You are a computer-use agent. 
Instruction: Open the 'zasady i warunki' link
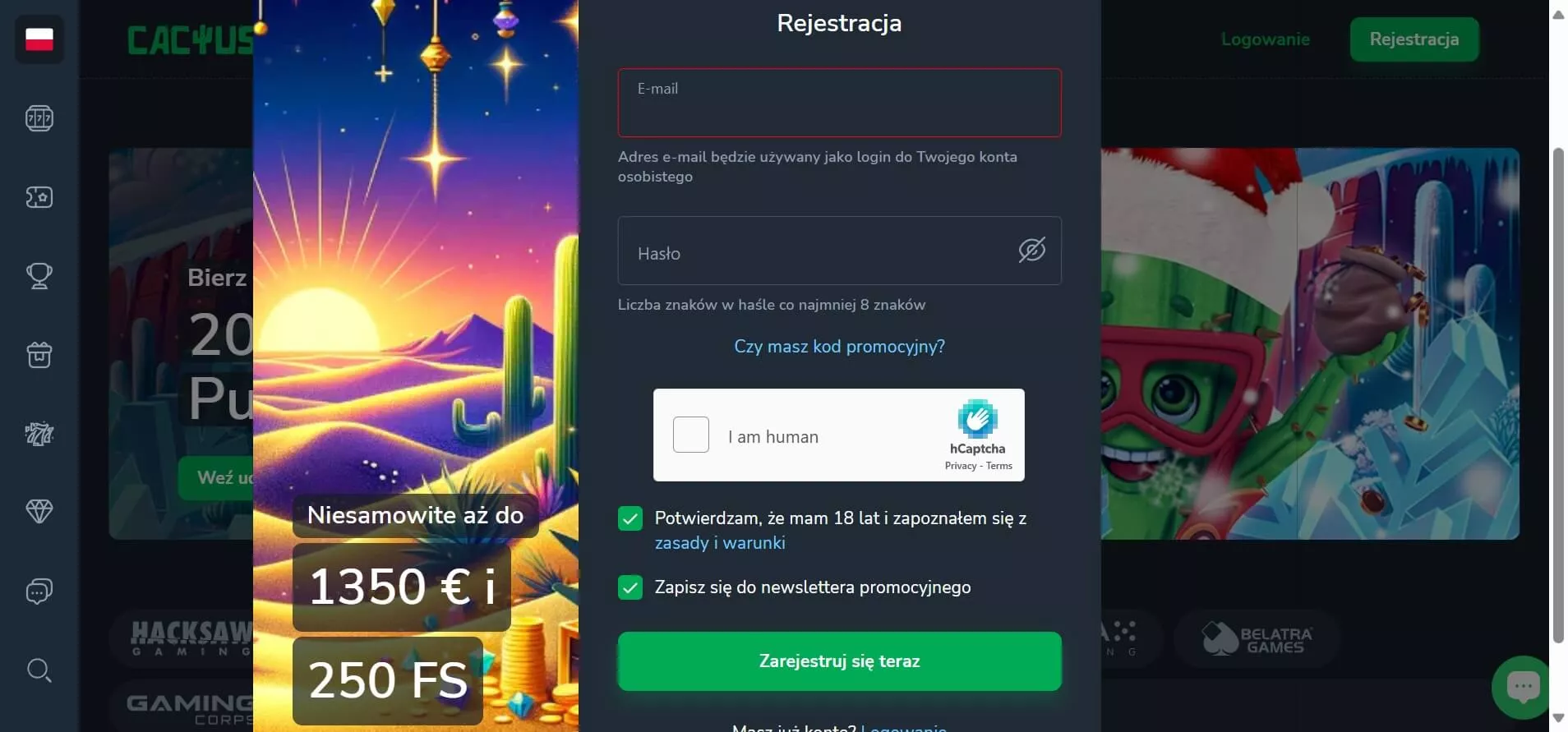(x=720, y=543)
